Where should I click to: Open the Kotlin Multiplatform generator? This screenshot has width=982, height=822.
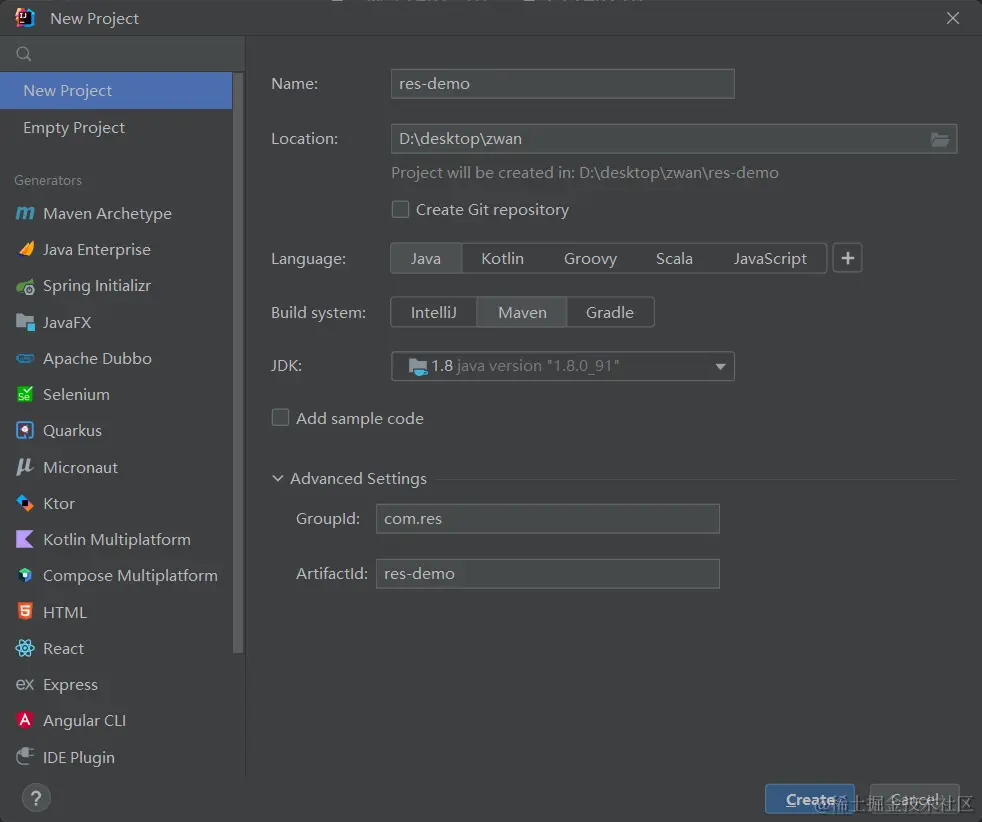click(x=116, y=539)
